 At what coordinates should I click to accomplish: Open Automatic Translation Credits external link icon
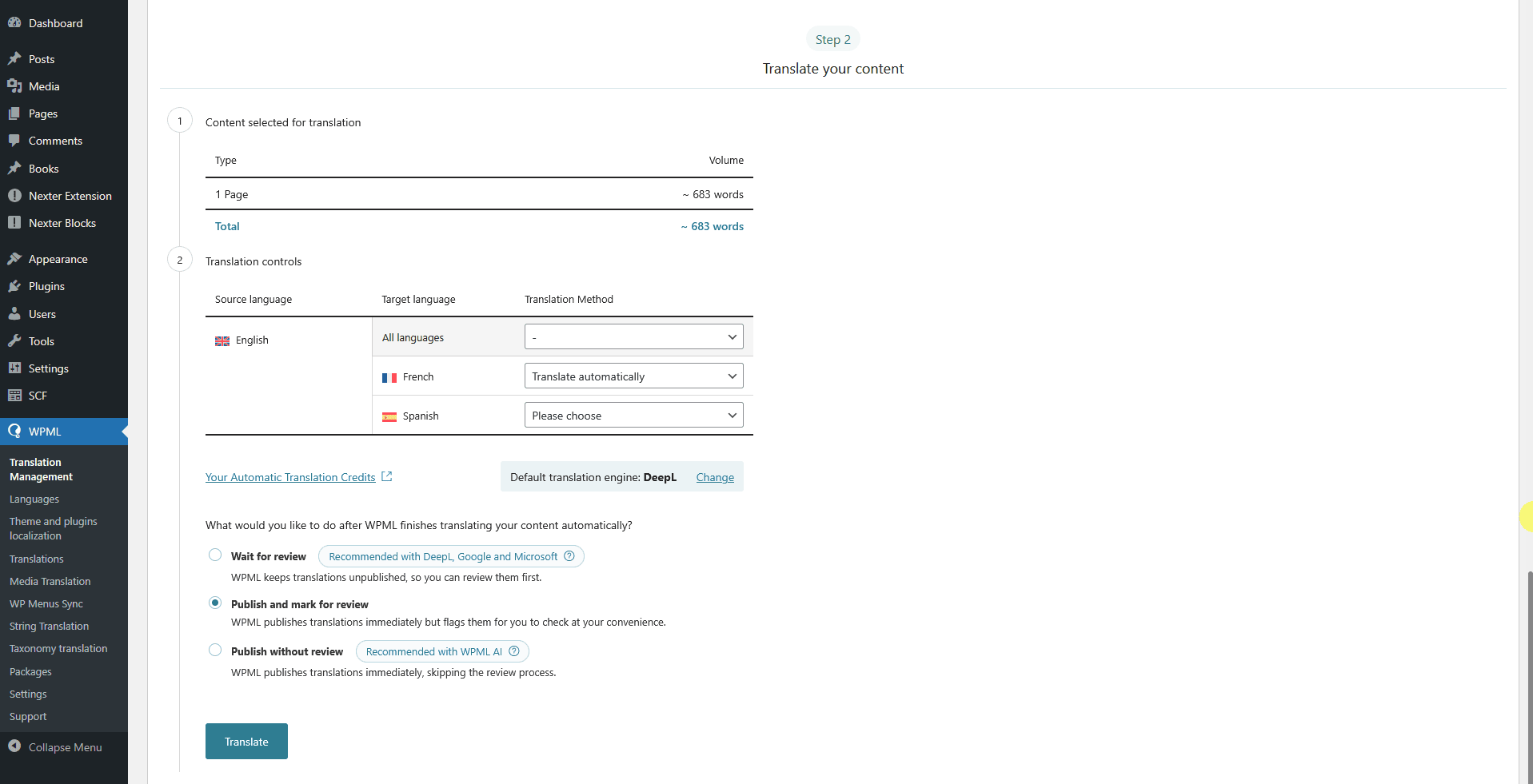tap(386, 476)
